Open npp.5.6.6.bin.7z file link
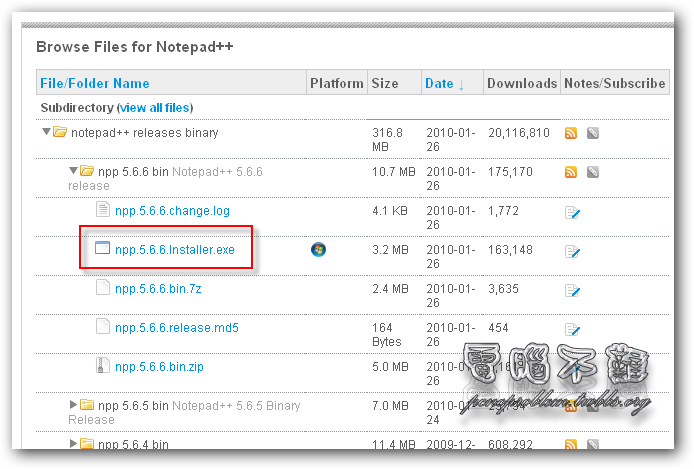This screenshot has height=469, width=694. click(x=159, y=288)
